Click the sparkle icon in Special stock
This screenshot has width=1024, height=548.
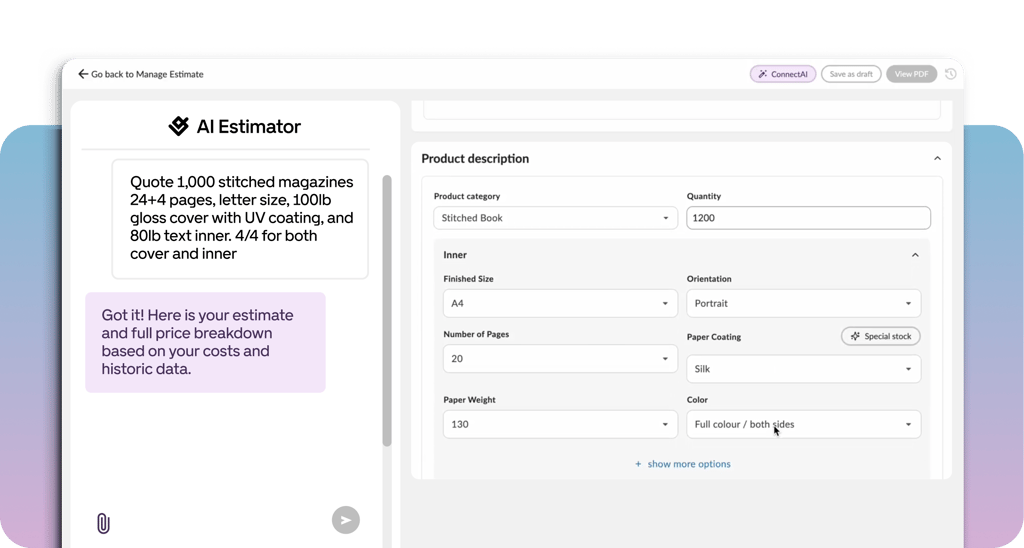pyautogui.click(x=855, y=336)
